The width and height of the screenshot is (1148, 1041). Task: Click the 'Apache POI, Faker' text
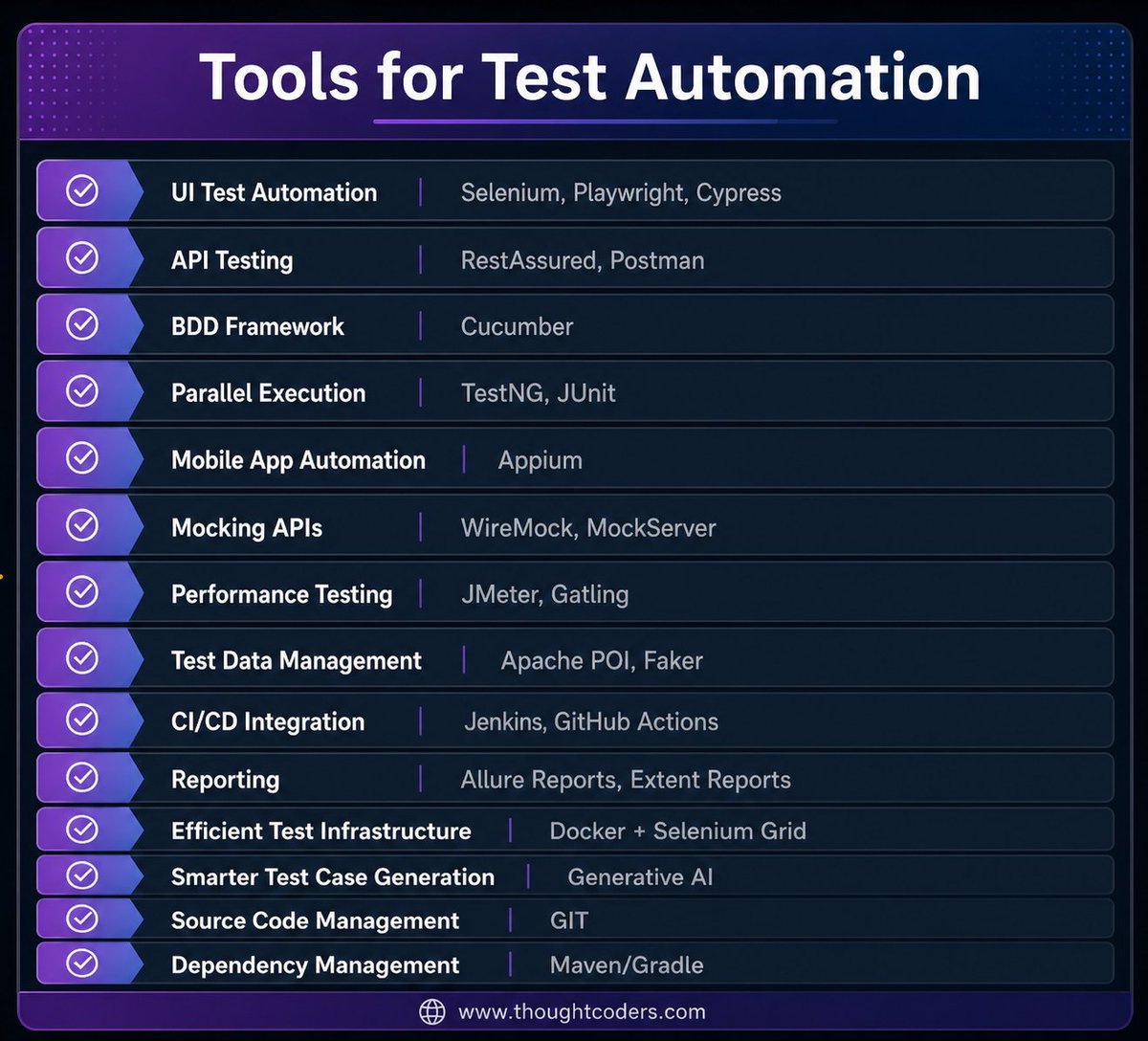click(602, 660)
